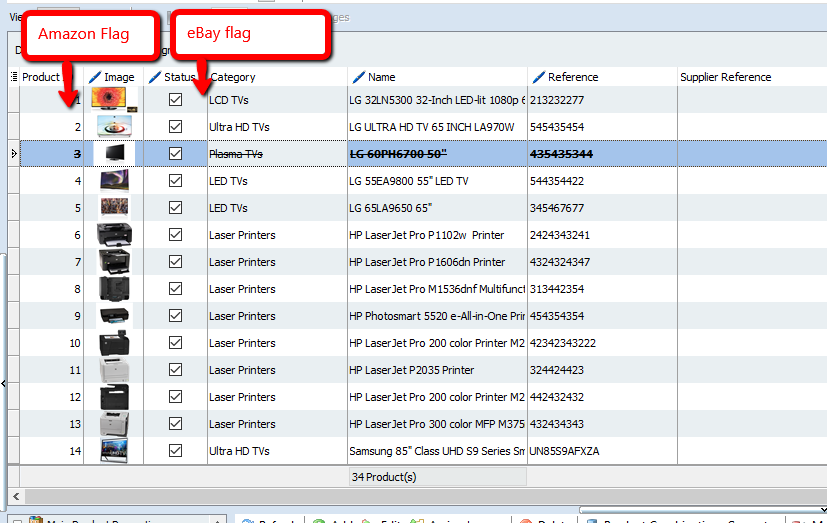Click the pencil Name column header
The height and width of the screenshot is (523, 827).
pyautogui.click(x=437, y=77)
